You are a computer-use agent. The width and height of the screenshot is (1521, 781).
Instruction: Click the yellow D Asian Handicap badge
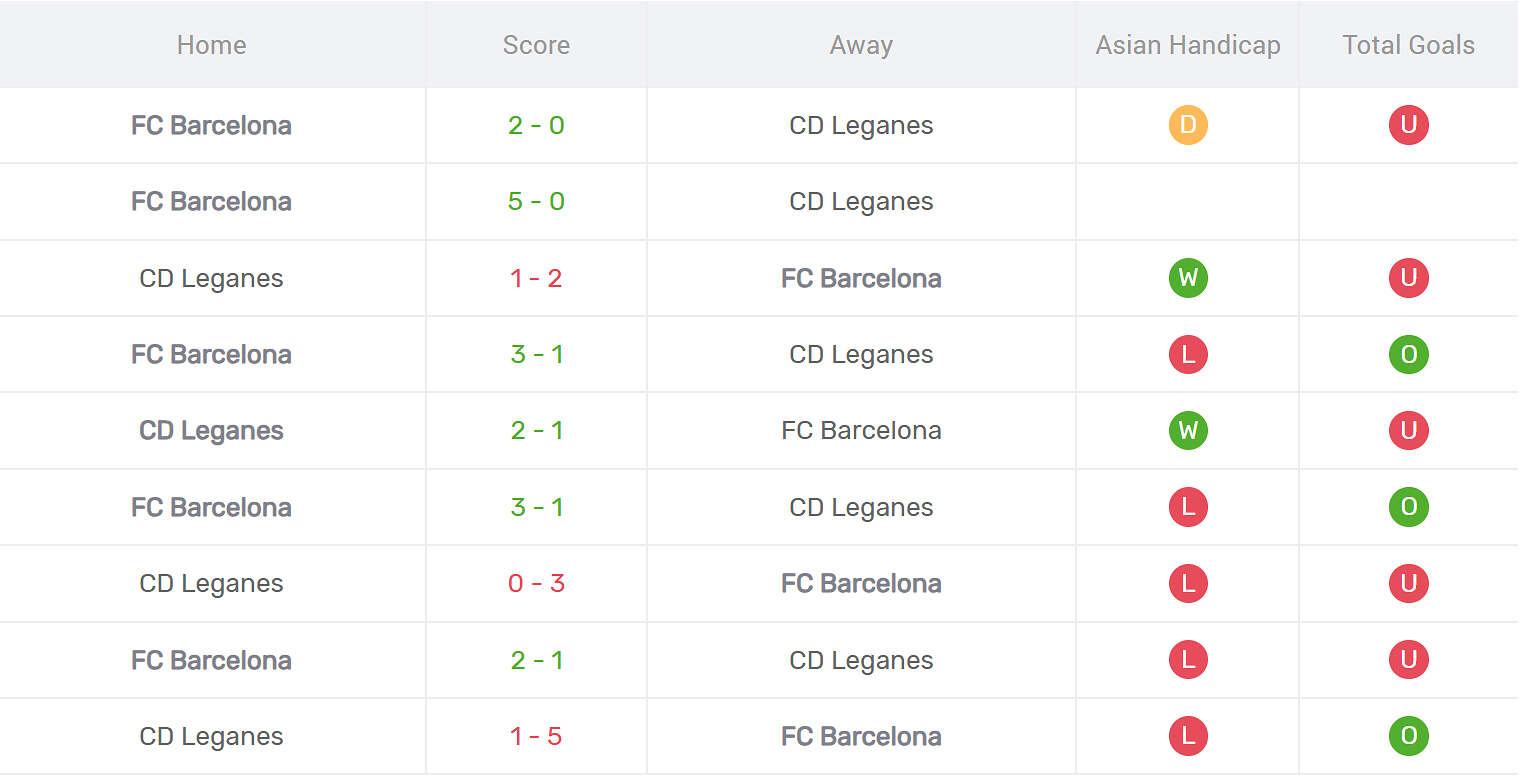pos(1187,126)
